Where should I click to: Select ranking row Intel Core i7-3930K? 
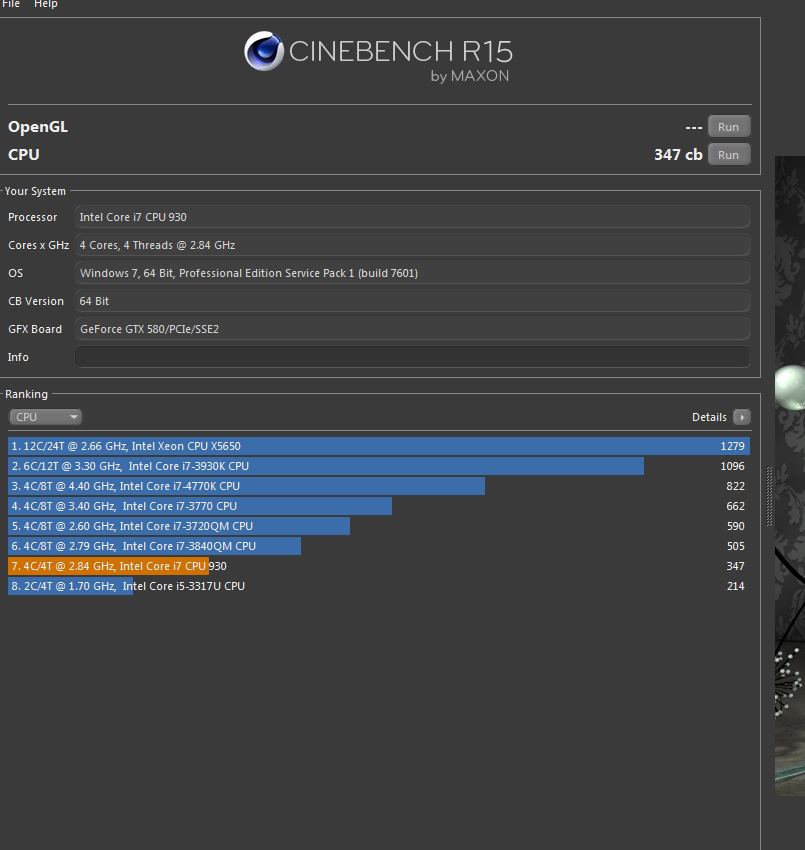[379, 466]
